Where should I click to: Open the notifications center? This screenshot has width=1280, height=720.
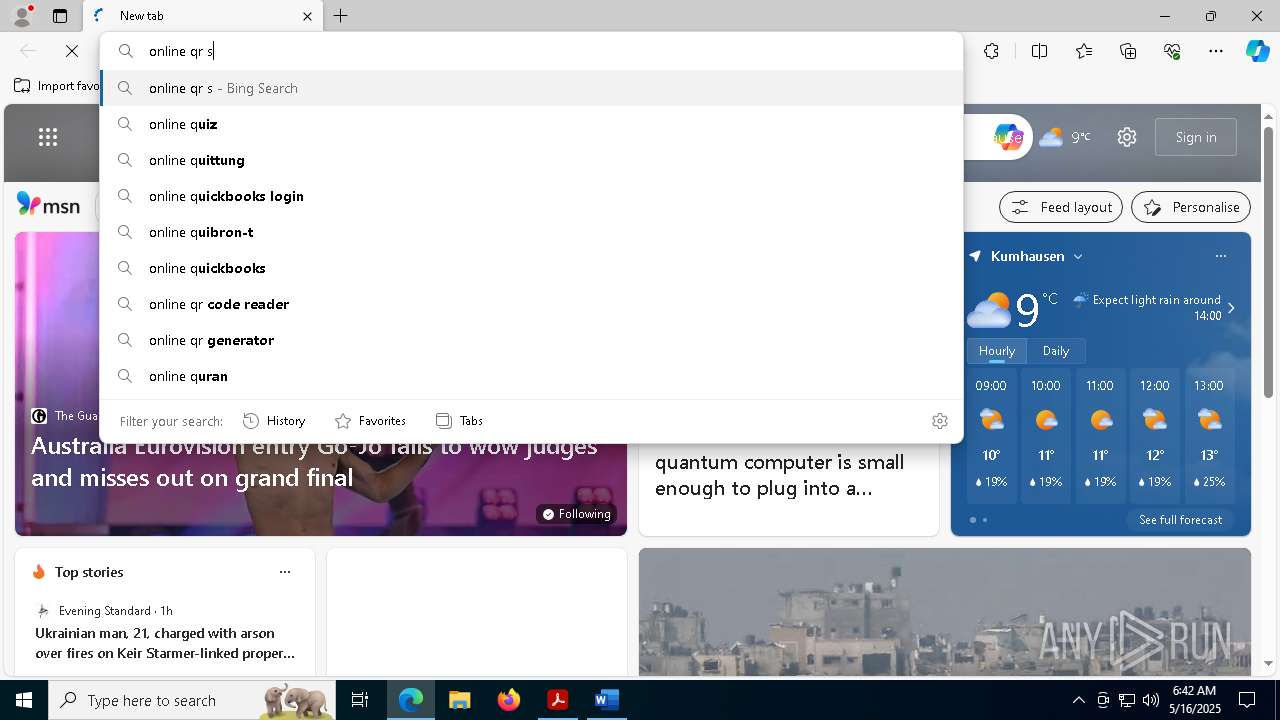coord(1247,700)
